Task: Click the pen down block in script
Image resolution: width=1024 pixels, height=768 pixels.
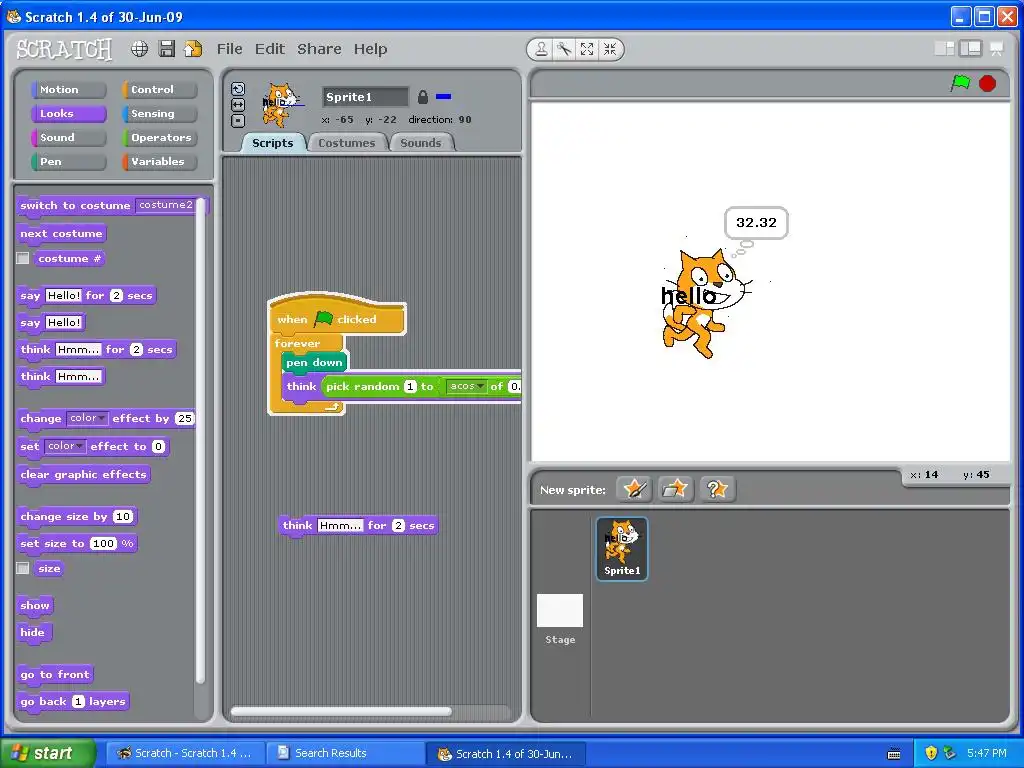Action: 314,362
